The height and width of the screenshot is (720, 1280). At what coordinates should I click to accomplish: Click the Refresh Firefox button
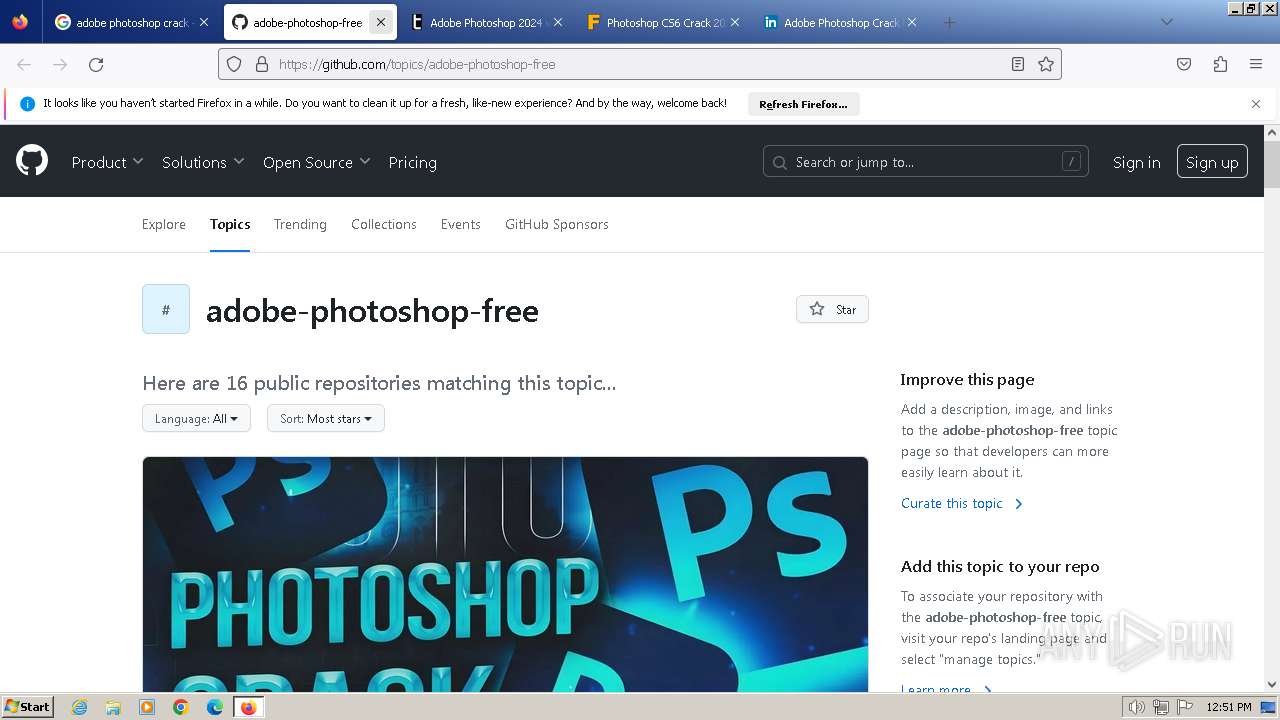803,104
